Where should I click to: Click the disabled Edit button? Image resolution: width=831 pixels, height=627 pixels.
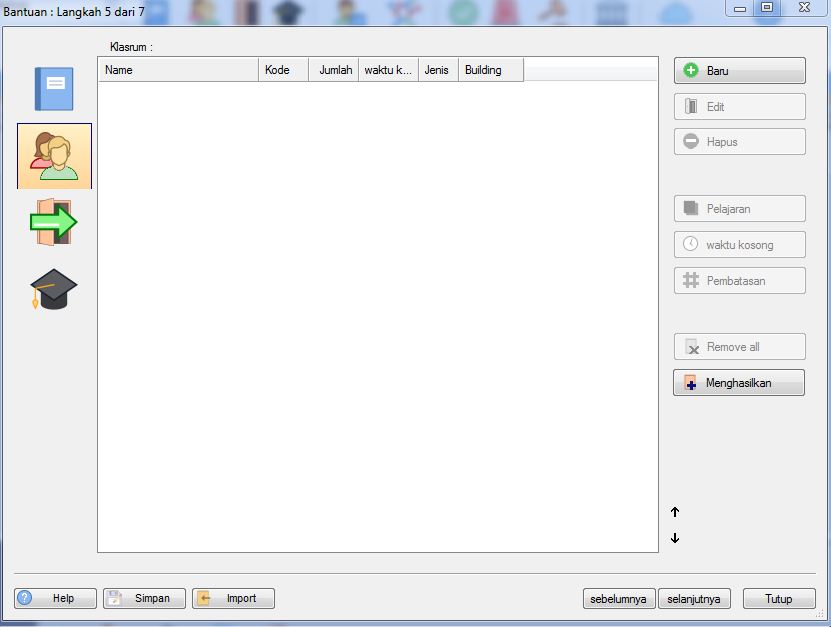click(x=739, y=107)
